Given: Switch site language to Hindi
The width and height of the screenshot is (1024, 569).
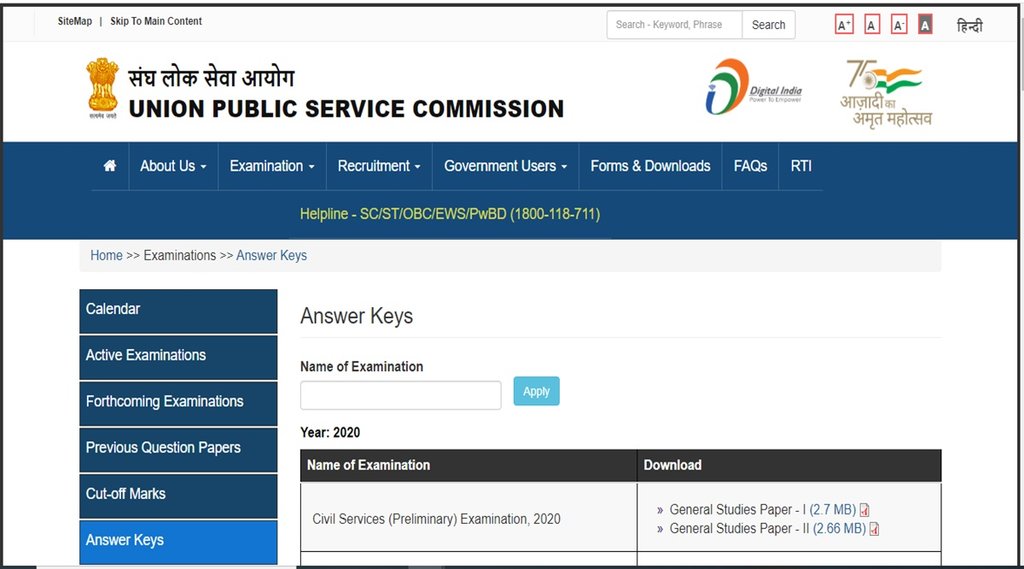Looking at the screenshot, I should [x=969, y=26].
